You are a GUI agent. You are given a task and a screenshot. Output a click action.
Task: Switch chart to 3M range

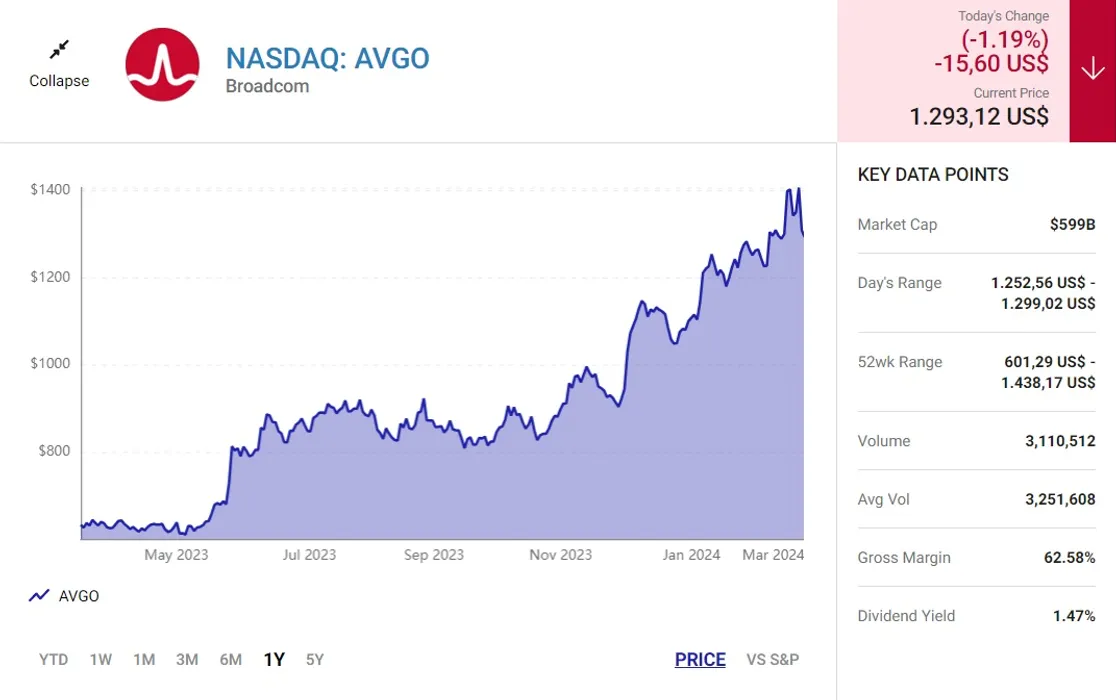pyautogui.click(x=187, y=660)
